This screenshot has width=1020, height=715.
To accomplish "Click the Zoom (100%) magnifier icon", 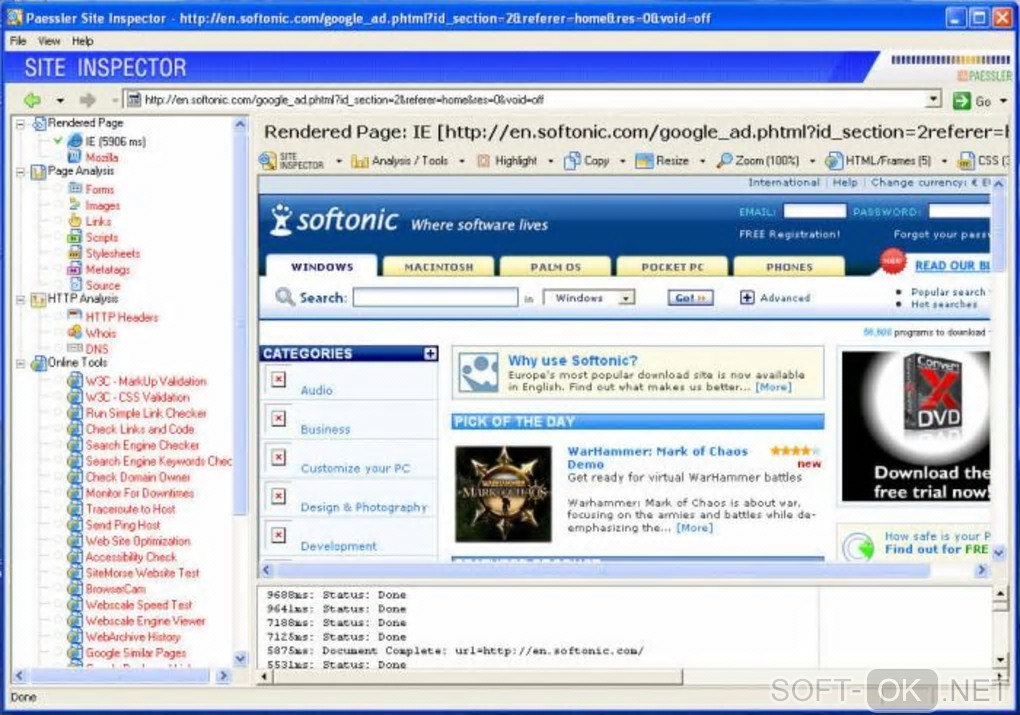I will coord(724,161).
